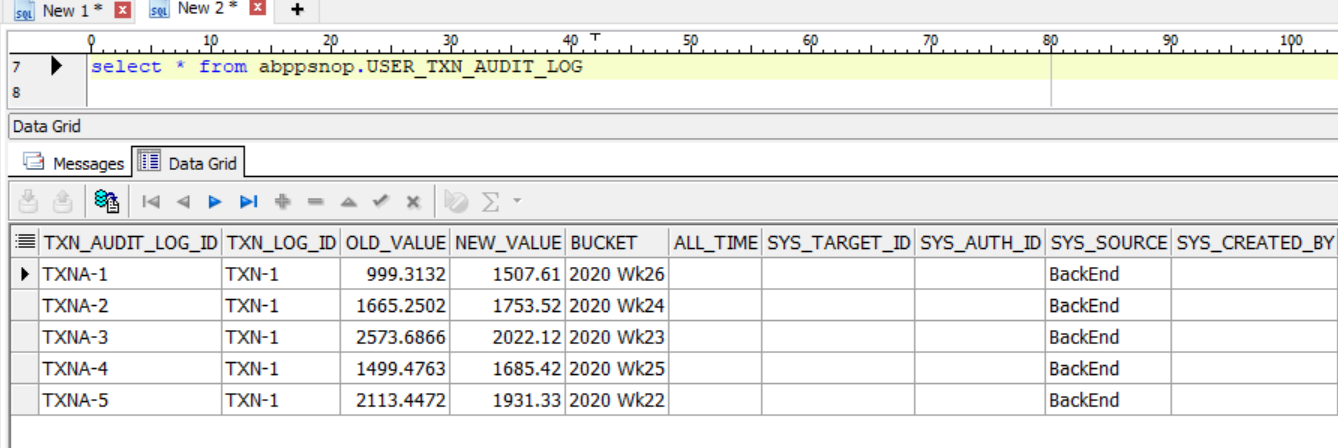1338x448 pixels.
Task: Click the column ruler at position 50
Action: pyautogui.click(x=690, y=42)
